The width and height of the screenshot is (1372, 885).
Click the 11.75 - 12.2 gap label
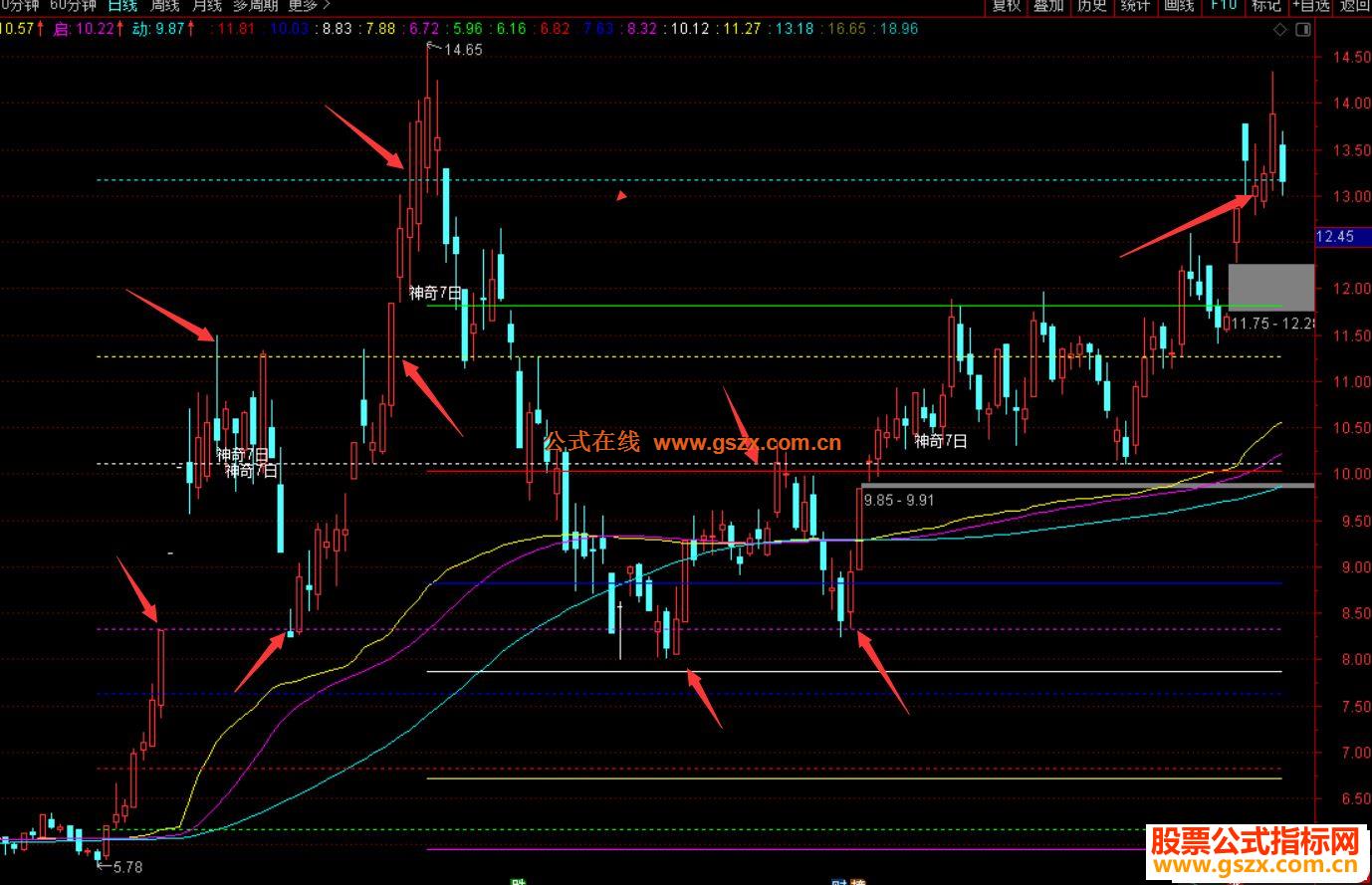(1273, 323)
